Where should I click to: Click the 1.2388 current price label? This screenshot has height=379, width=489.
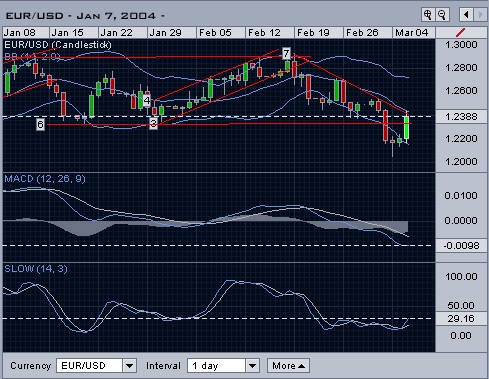(461, 117)
